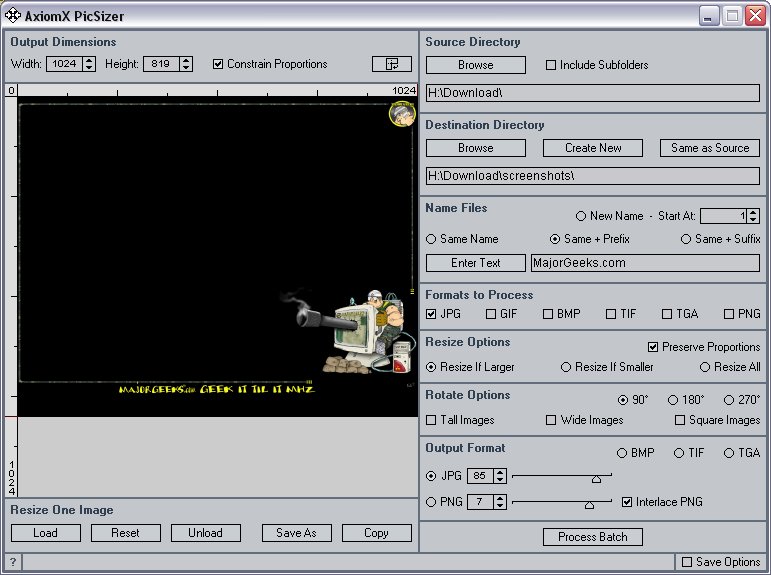The width and height of the screenshot is (771, 575).
Task: Click the JPG quality slider handle
Action: tap(596, 479)
